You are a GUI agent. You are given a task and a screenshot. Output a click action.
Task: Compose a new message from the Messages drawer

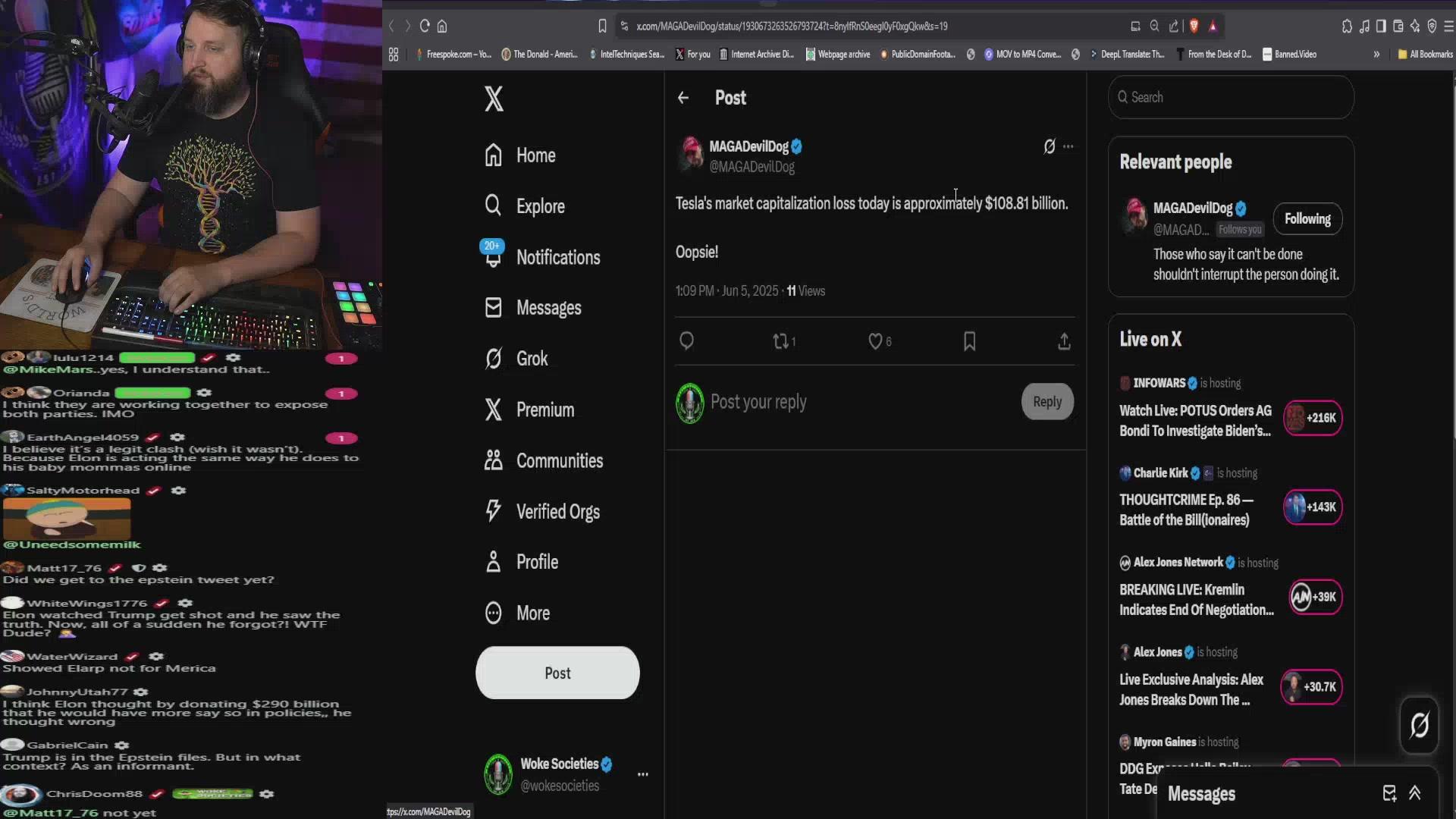pyautogui.click(x=1389, y=793)
